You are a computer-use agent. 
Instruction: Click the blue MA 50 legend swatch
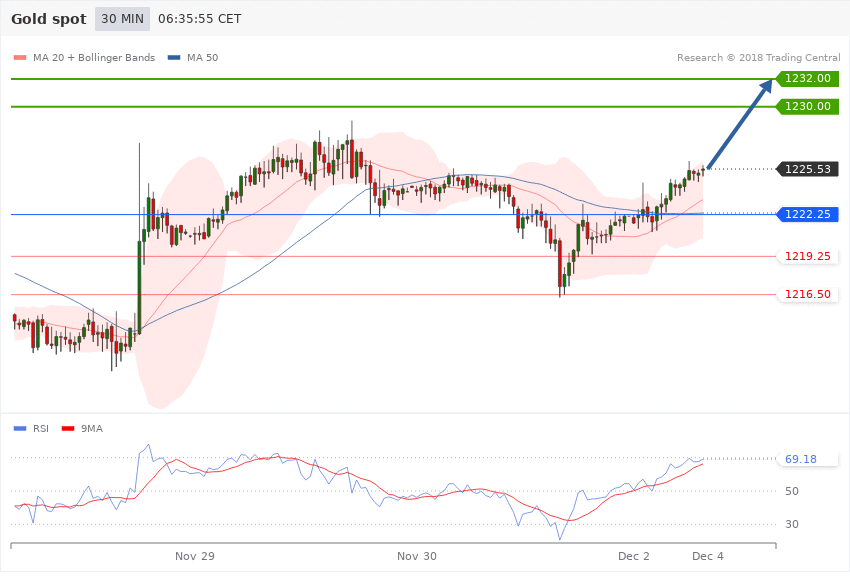tap(174, 57)
